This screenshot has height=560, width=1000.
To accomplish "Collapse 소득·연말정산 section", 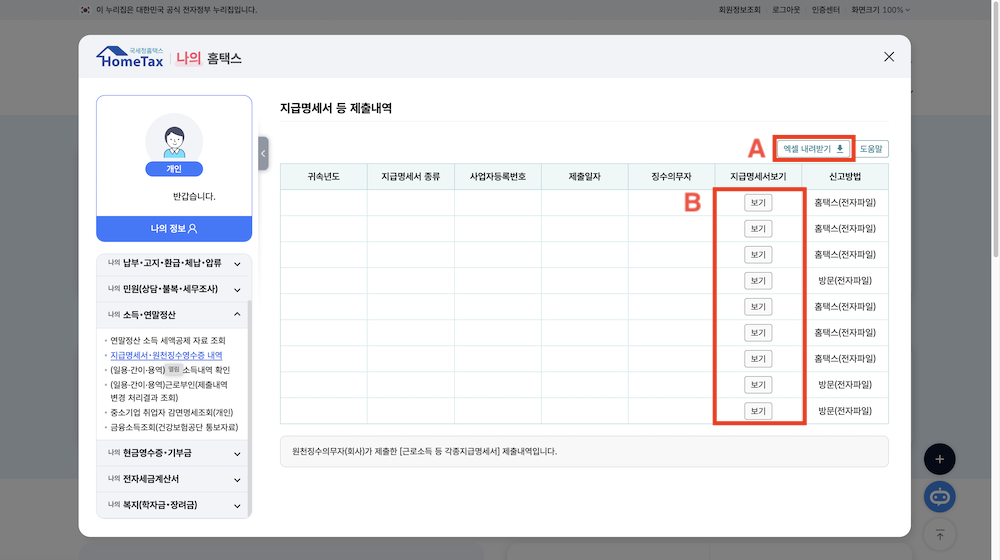I will tap(174, 314).
